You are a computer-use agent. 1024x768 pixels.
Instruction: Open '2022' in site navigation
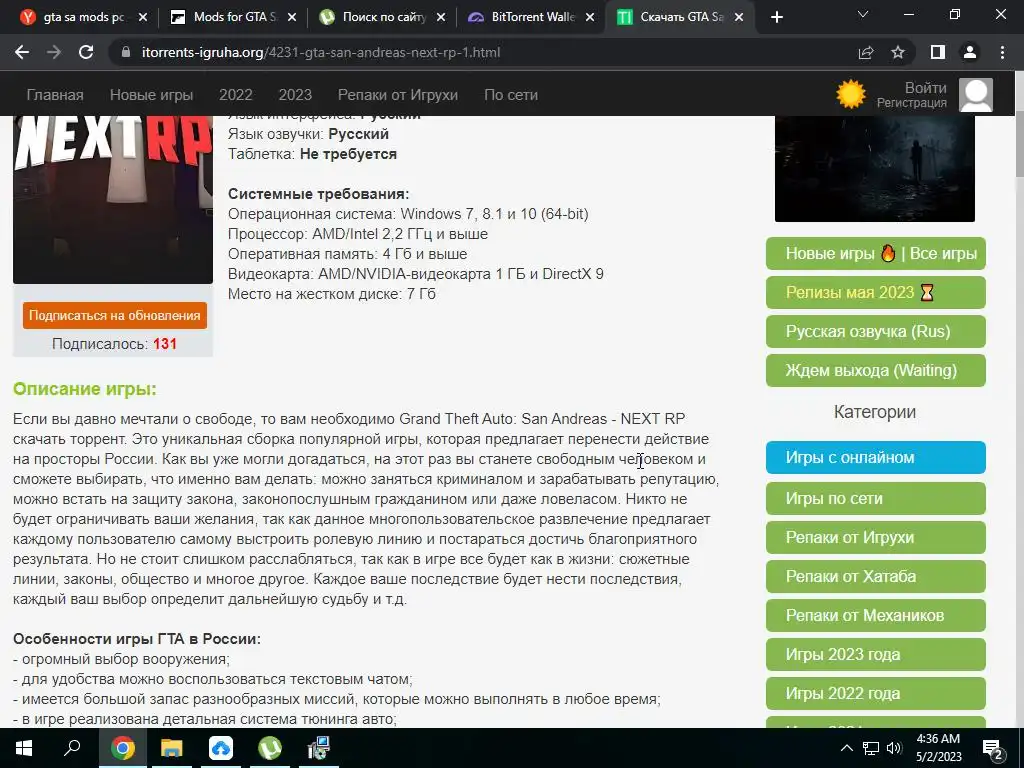coord(236,95)
